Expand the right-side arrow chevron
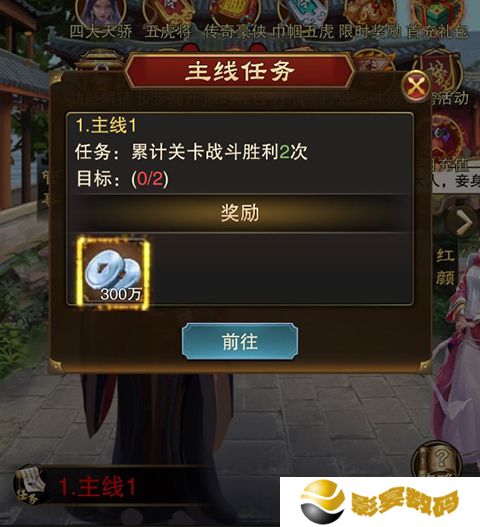This screenshot has height=527, width=480. tap(464, 222)
